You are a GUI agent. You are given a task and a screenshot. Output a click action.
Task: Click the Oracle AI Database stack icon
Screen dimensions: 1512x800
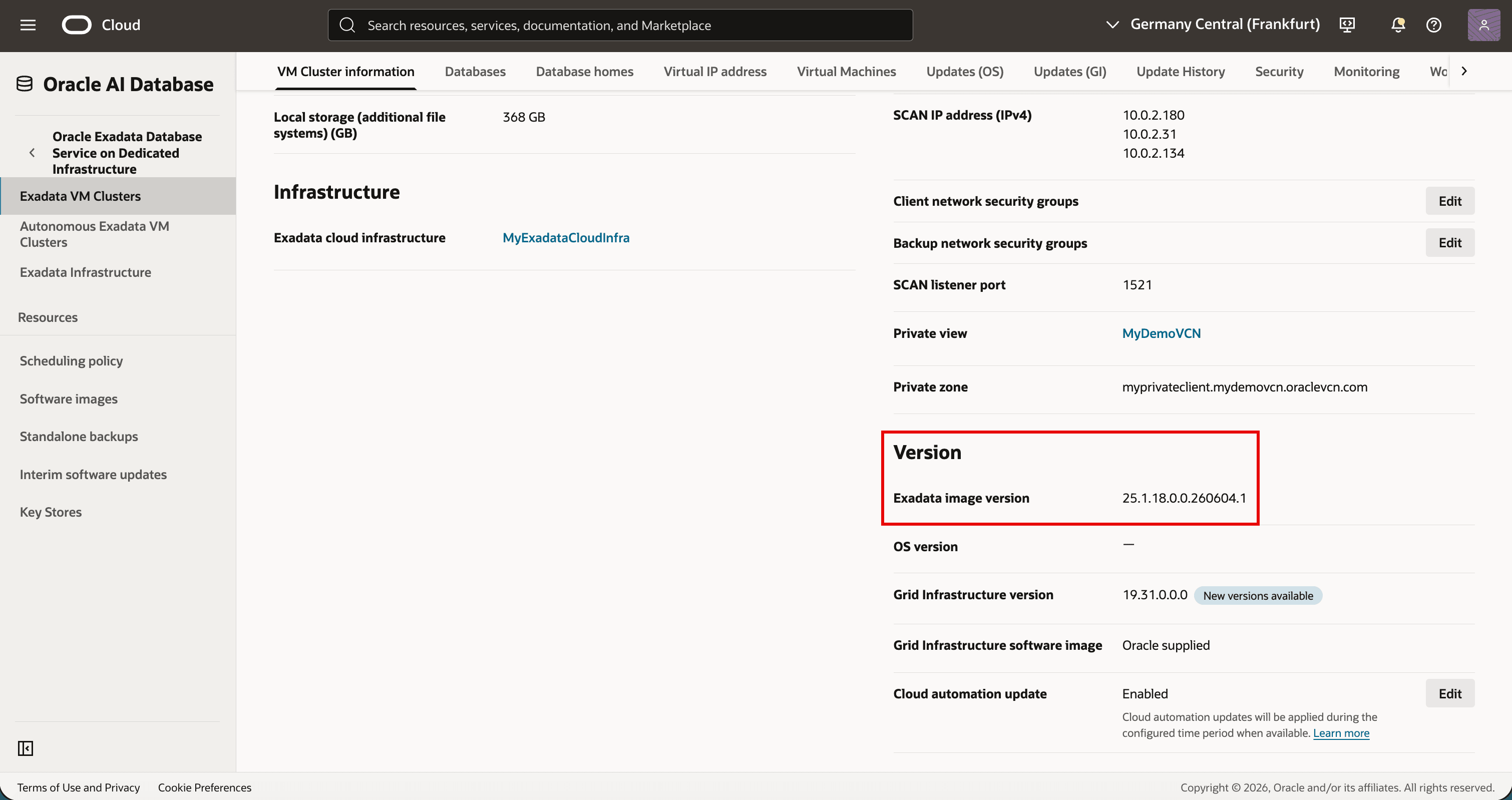24,84
